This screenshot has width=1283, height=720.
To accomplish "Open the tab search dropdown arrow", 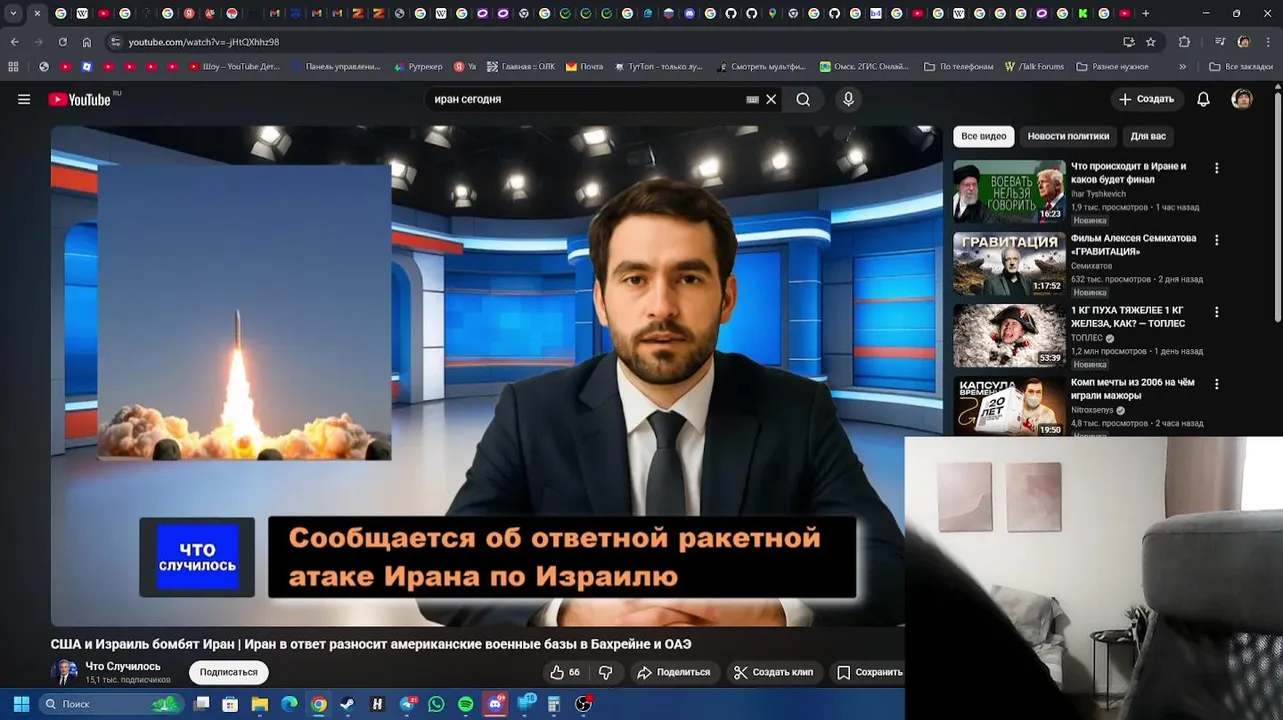I will (x=13, y=13).
